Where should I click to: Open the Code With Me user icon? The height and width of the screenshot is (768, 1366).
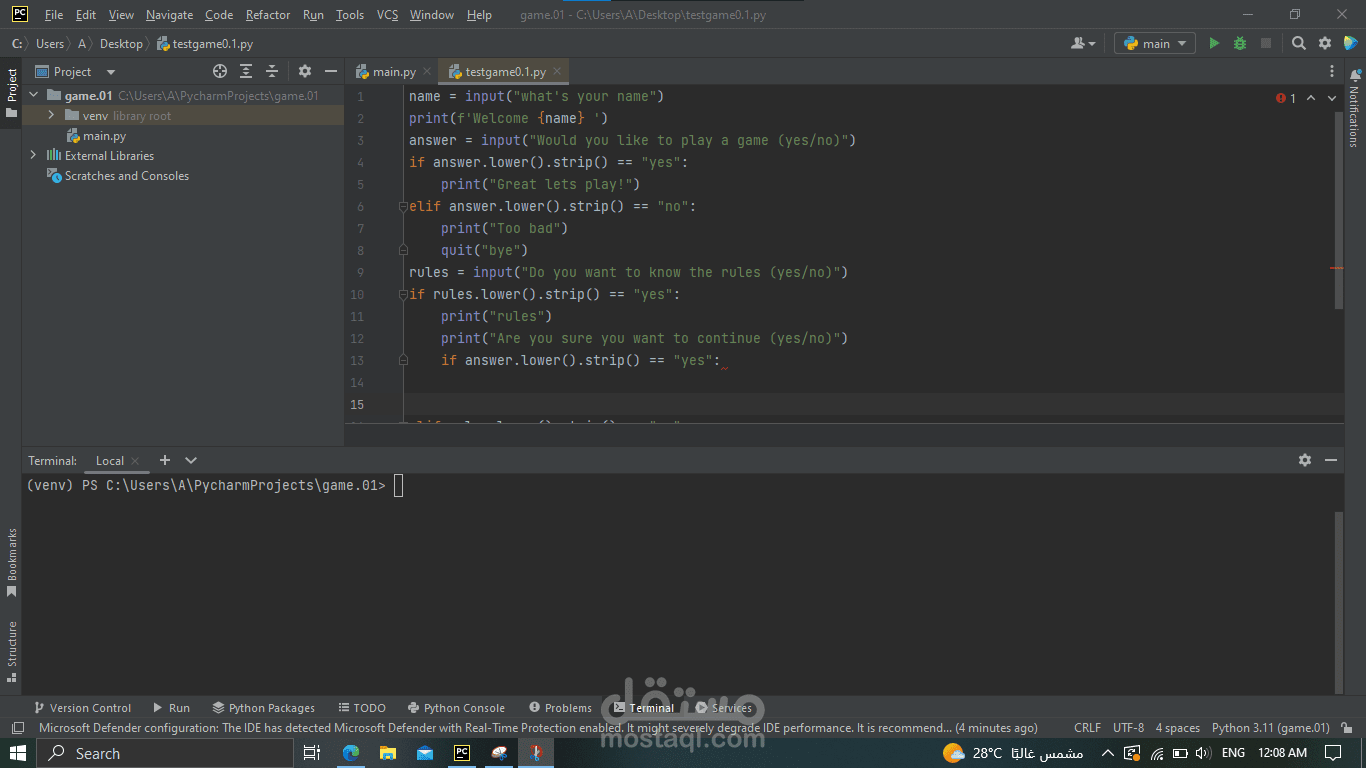click(x=1083, y=43)
